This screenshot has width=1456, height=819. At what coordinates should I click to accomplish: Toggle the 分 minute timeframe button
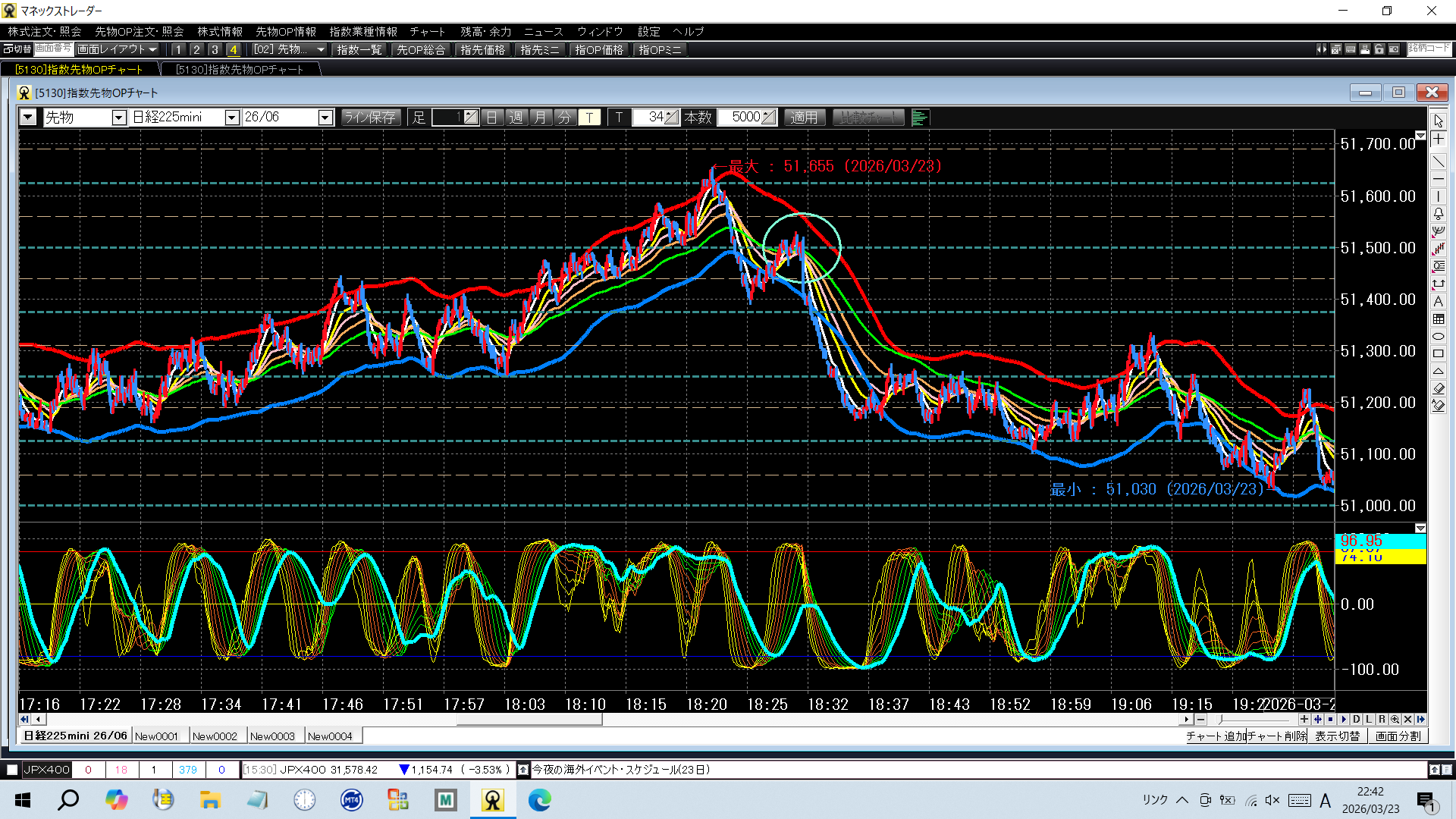pyautogui.click(x=564, y=118)
